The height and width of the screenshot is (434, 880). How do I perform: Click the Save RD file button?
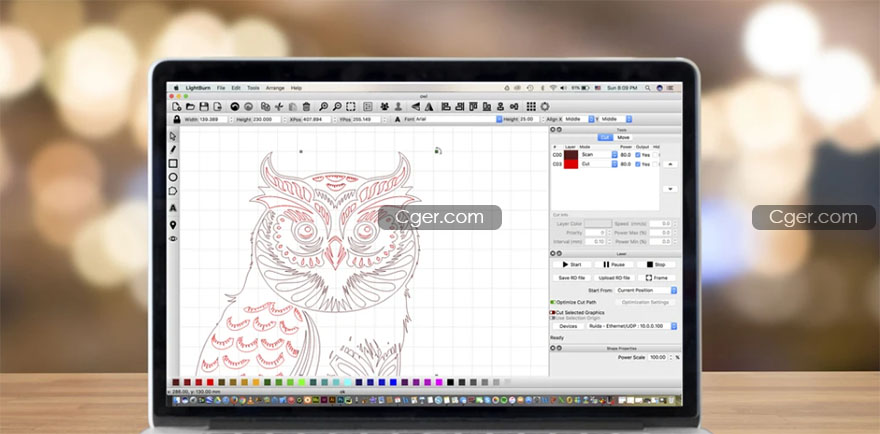tap(572, 278)
